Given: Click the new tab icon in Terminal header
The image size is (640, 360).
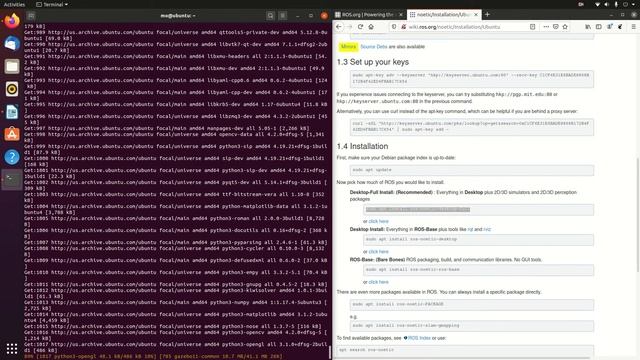Looking at the screenshot, I should pyautogui.click(x=31, y=16).
